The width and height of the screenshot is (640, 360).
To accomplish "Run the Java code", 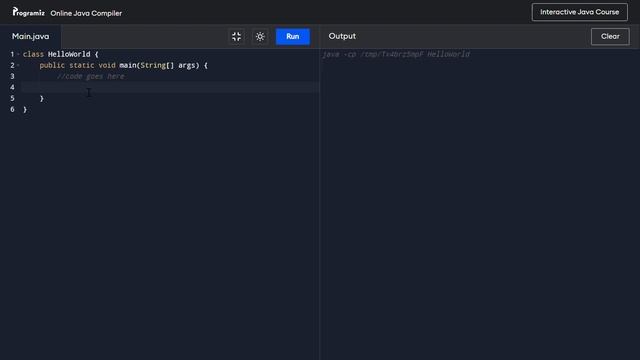I will click(x=293, y=37).
